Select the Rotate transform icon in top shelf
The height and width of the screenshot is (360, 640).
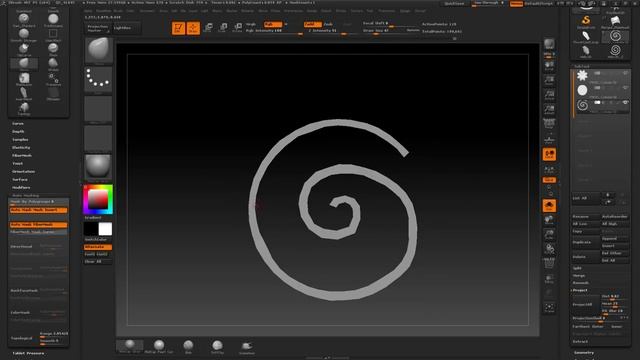point(238,28)
